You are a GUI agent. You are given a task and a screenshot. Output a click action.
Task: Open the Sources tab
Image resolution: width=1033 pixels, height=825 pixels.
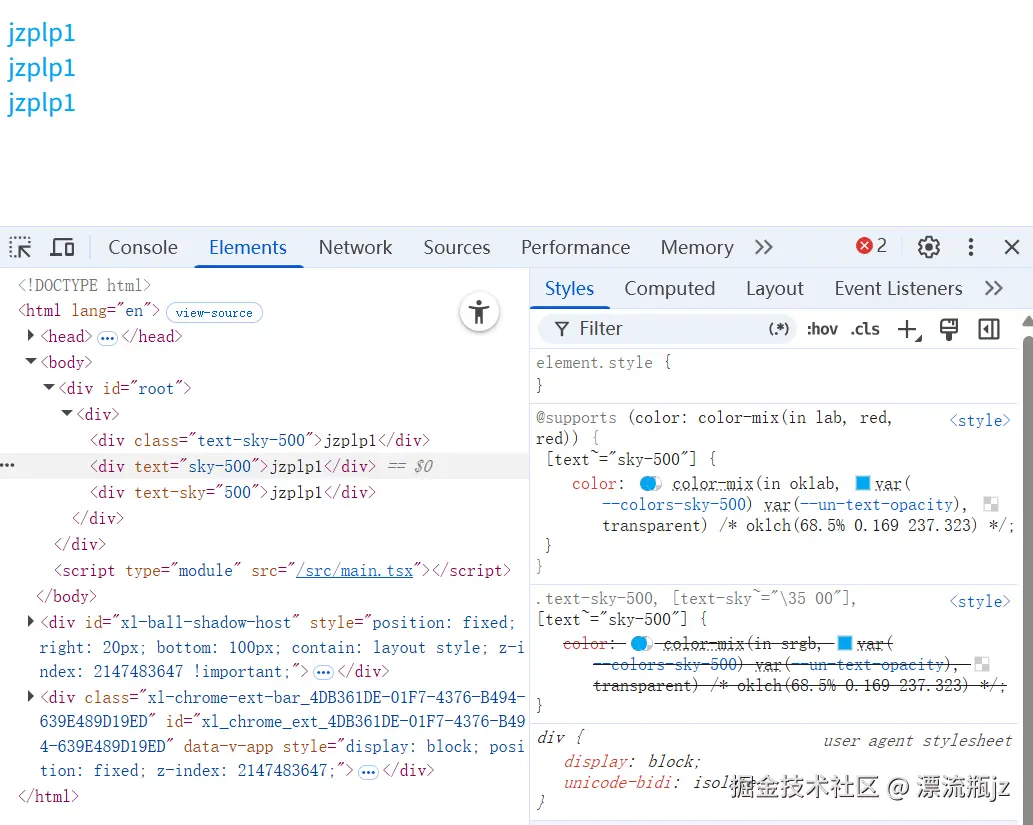457,247
